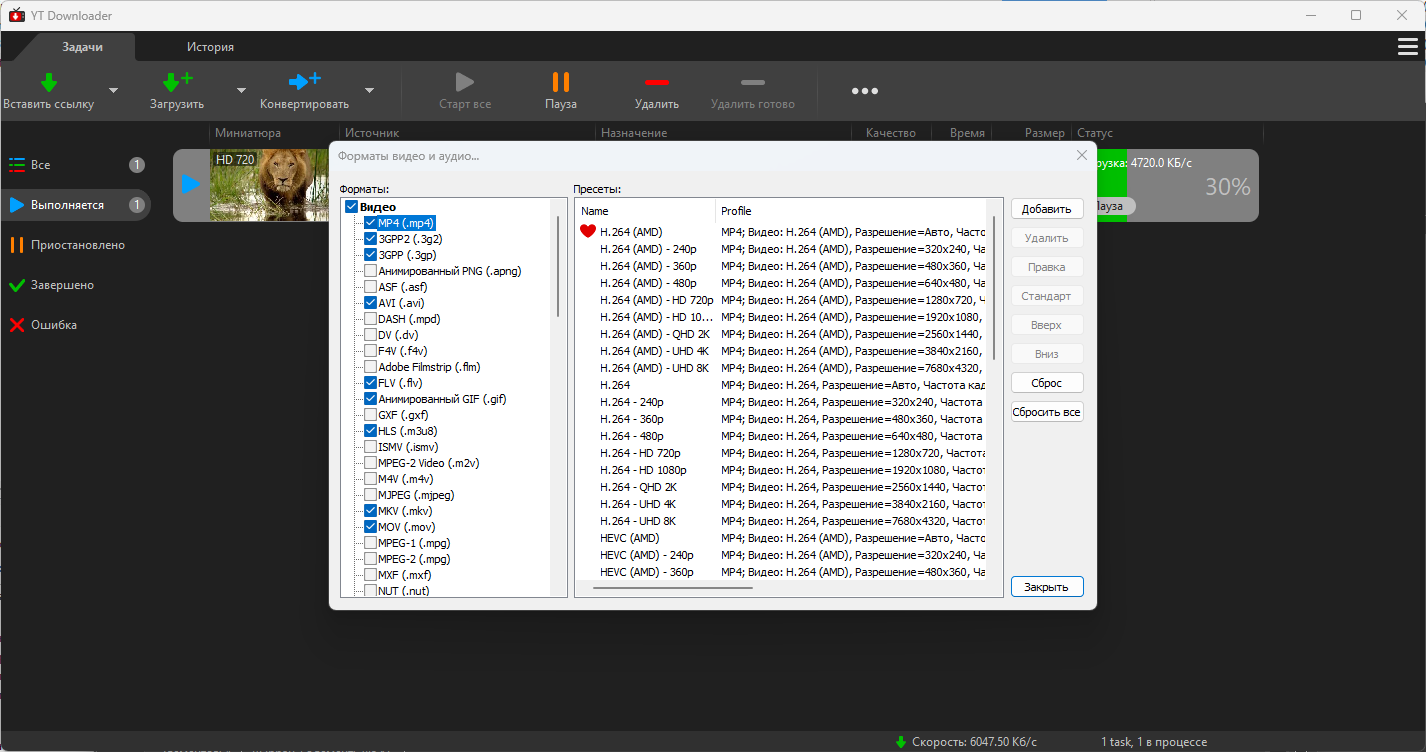Click the lion HD 720 thumbnail
Image resolution: width=1426 pixels, height=752 pixels.
click(270, 186)
